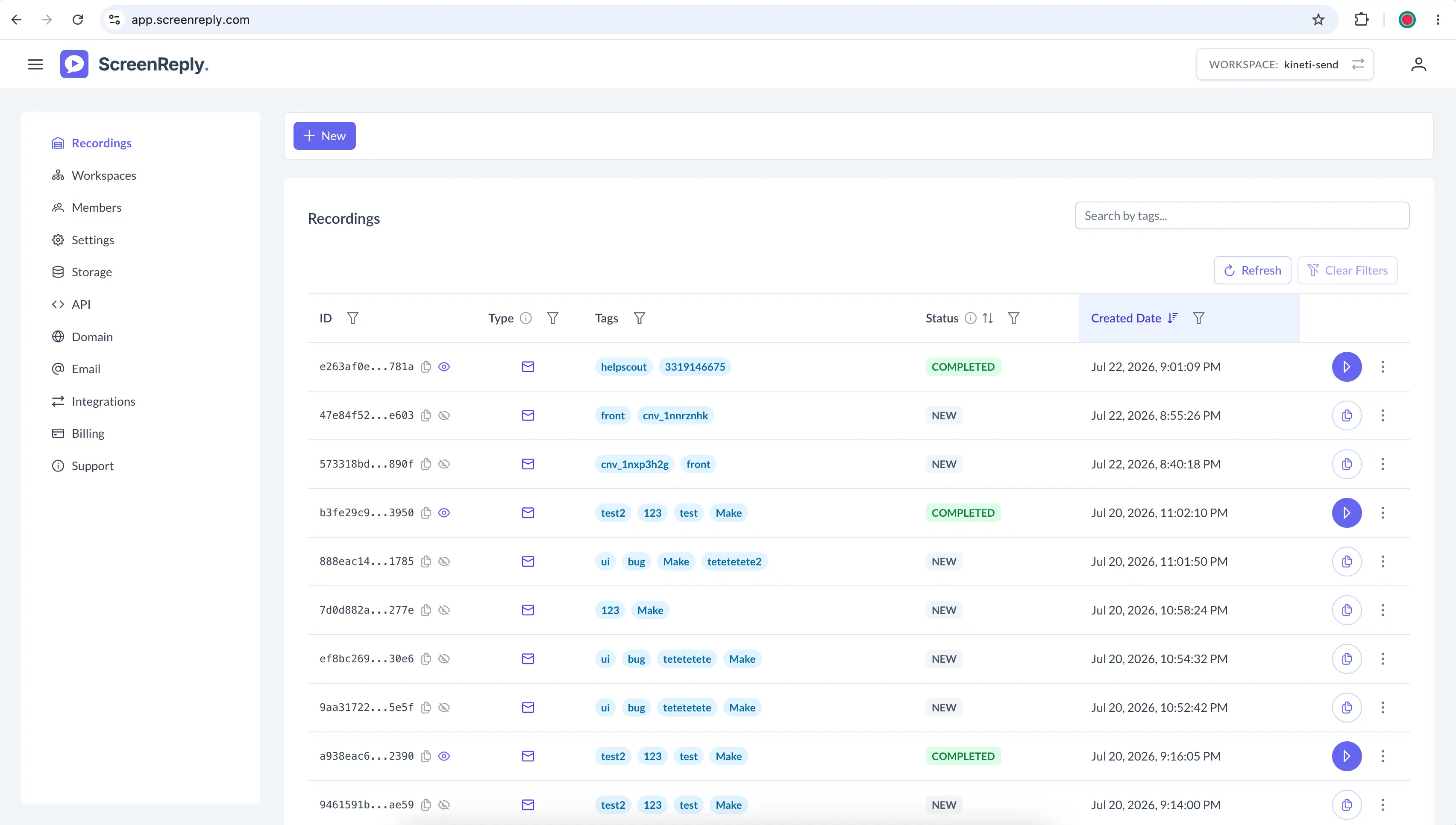Show Status column info icon

[x=970, y=318]
